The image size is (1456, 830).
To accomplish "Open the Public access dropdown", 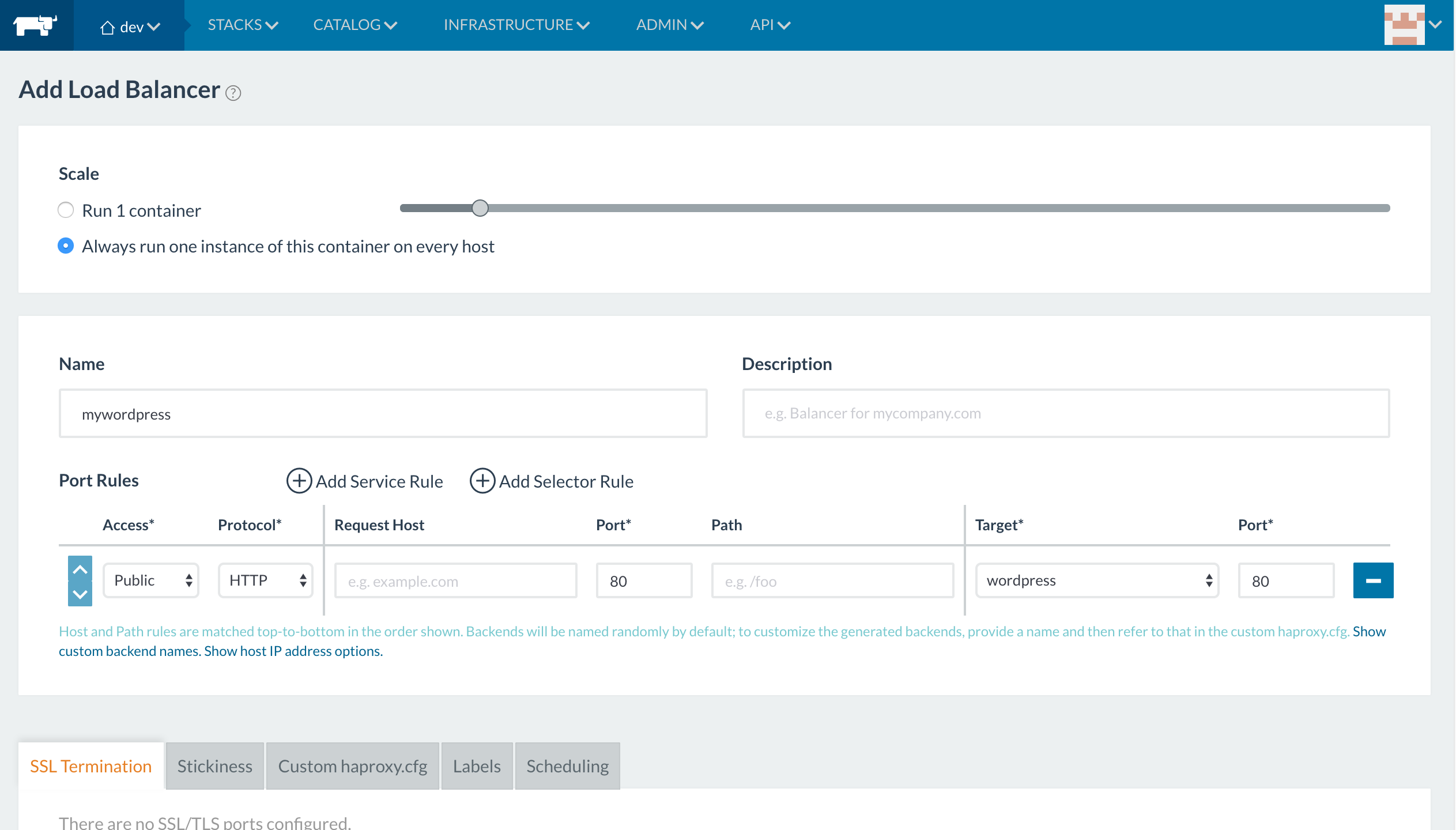I will [151, 580].
